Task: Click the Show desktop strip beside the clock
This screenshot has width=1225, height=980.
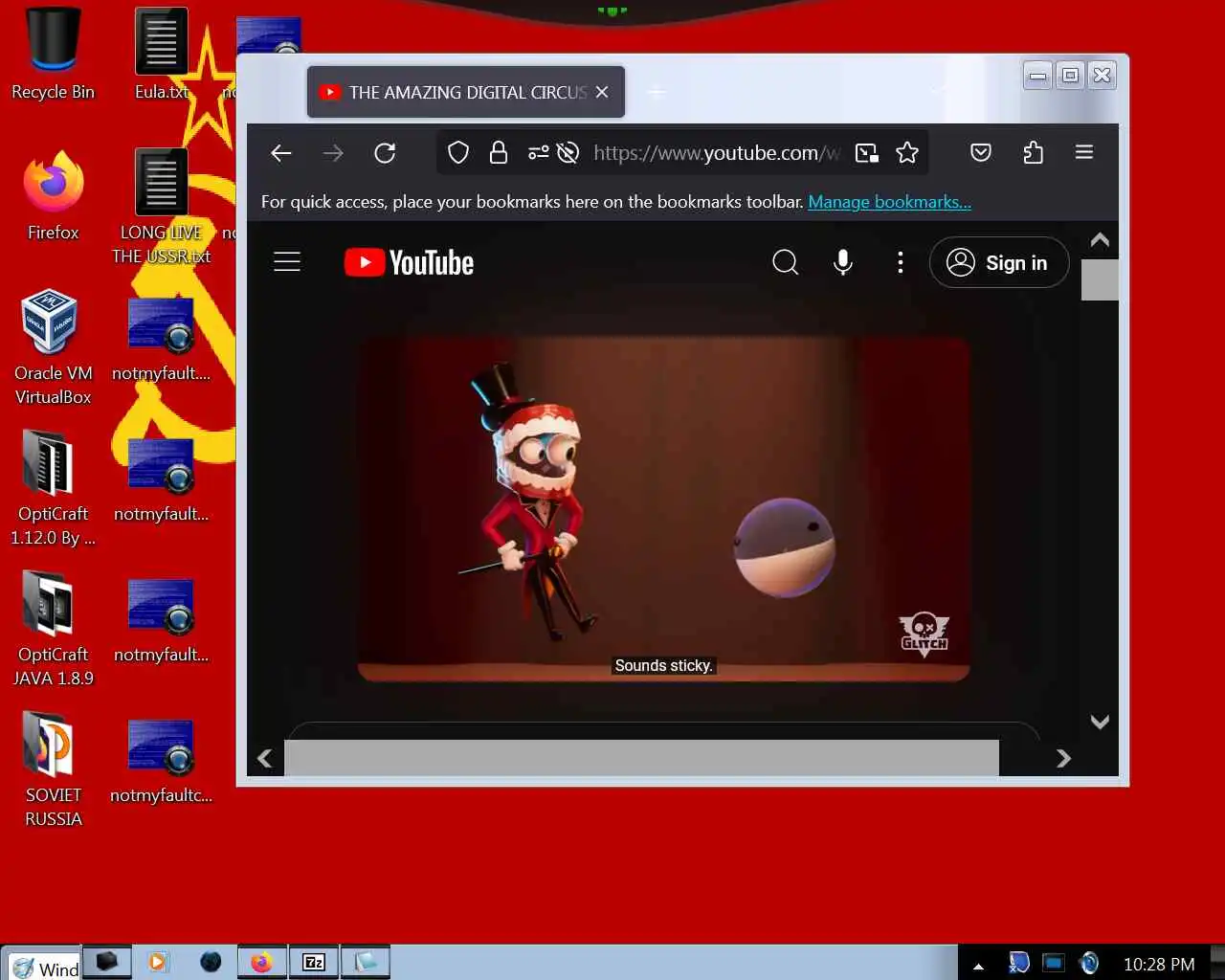Action: pyautogui.click(x=1217, y=963)
